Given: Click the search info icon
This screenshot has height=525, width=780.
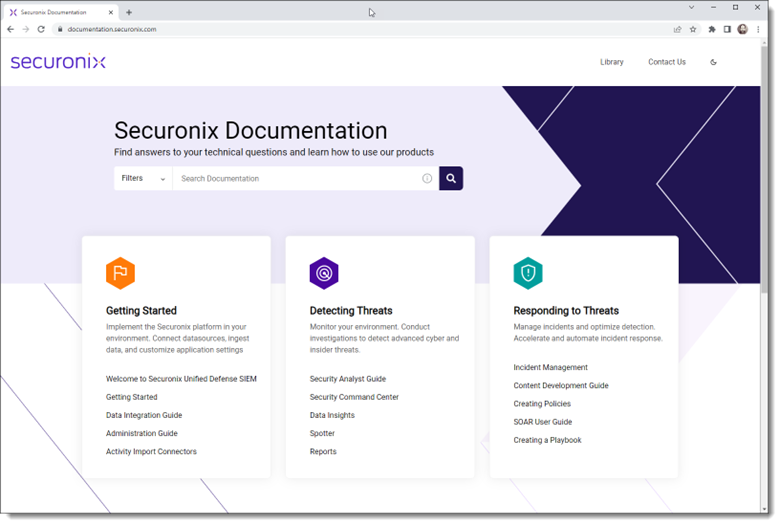Looking at the screenshot, I should click(x=427, y=179).
